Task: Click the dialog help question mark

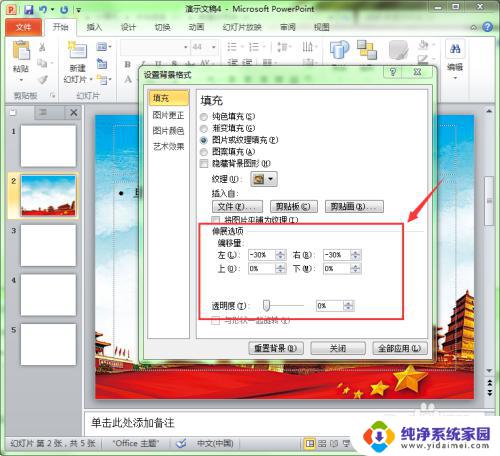Action: (393, 72)
